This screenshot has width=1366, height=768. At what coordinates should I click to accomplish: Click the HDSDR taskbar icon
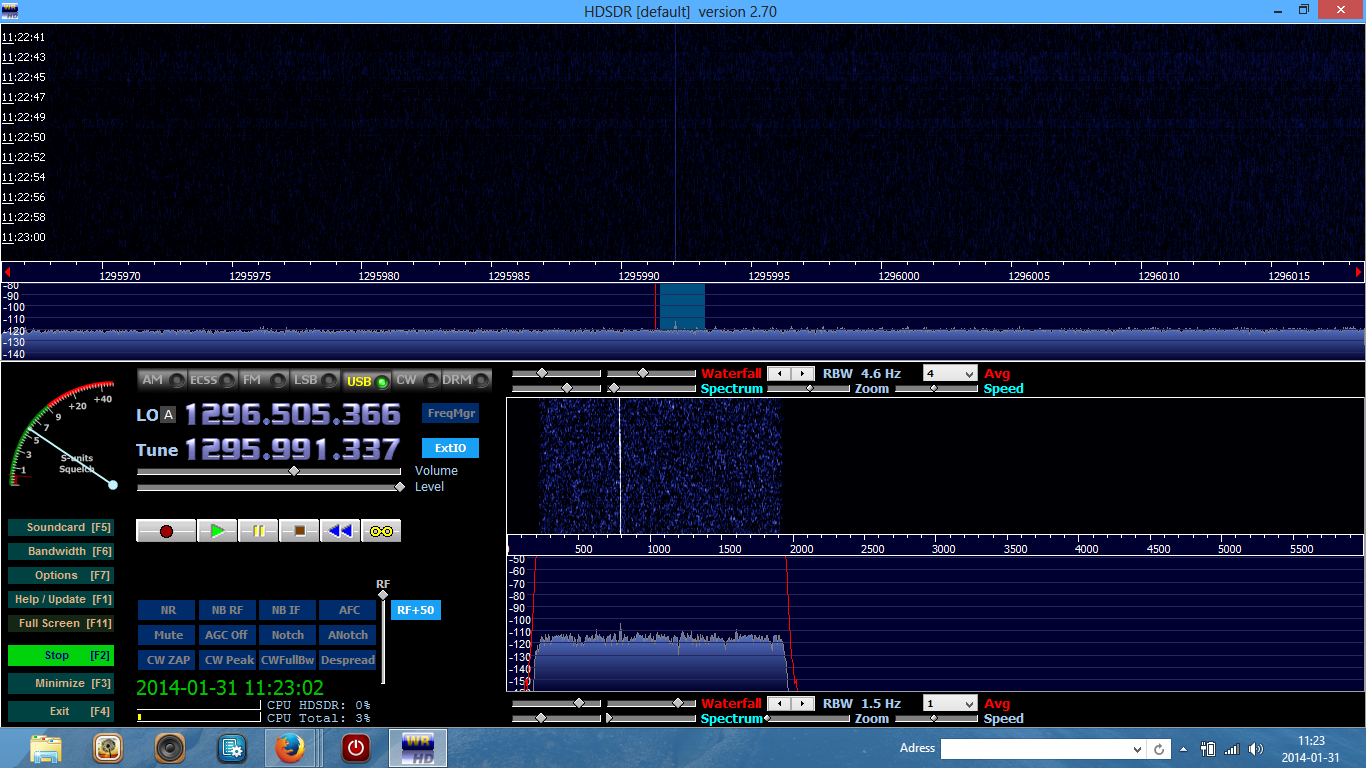(x=417, y=748)
